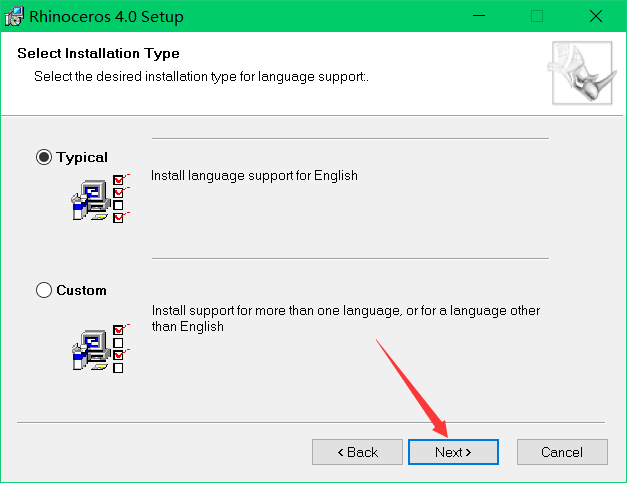Click the "Typical" option label
The height and width of the screenshot is (483, 627).
pyautogui.click(x=82, y=157)
